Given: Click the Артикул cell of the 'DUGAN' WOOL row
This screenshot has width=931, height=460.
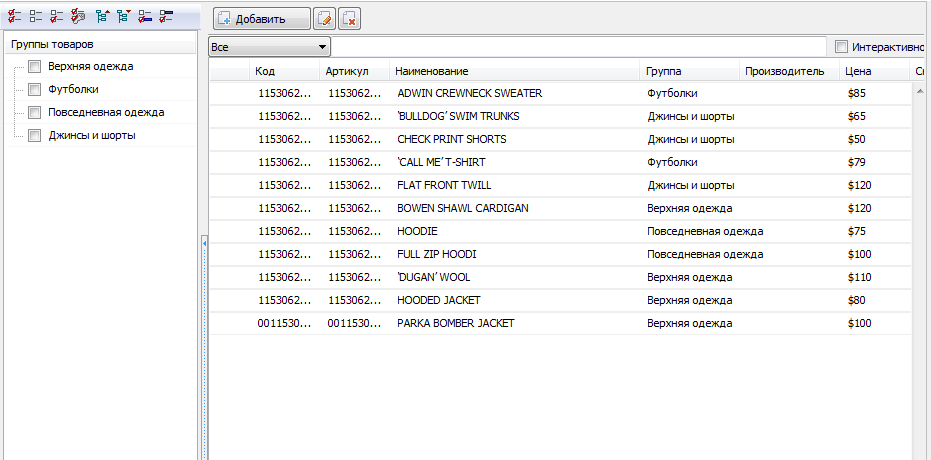Looking at the screenshot, I should (354, 278).
